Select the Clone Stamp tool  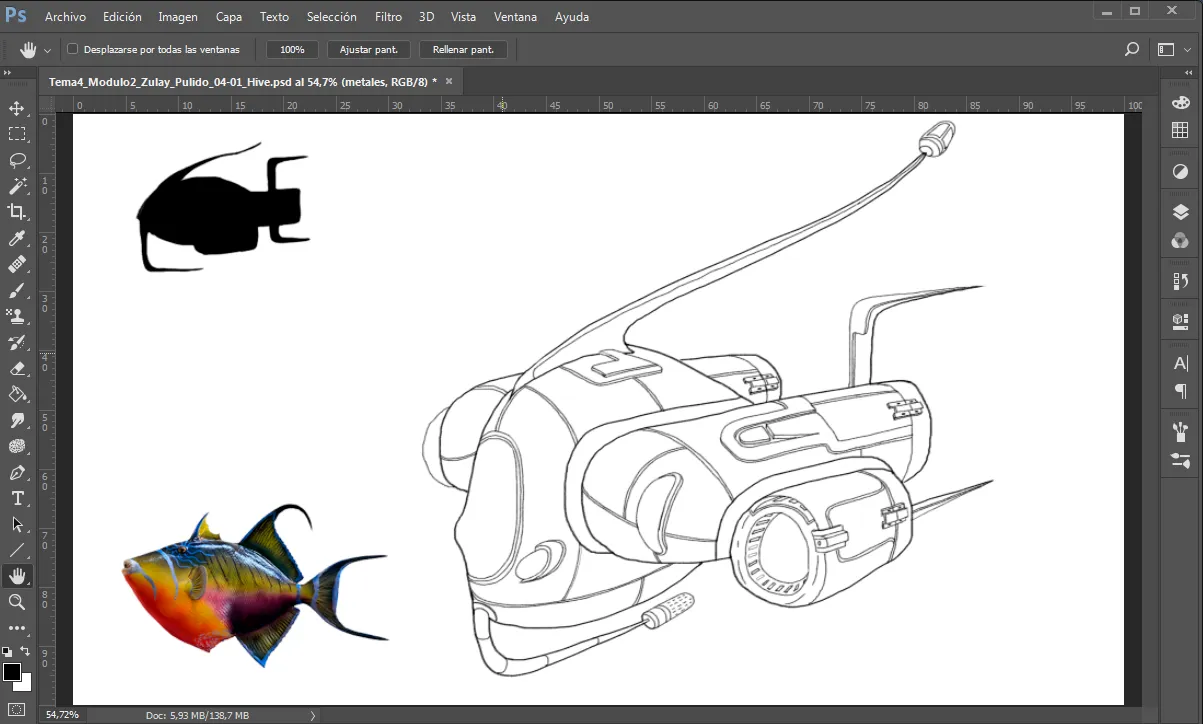(x=17, y=316)
